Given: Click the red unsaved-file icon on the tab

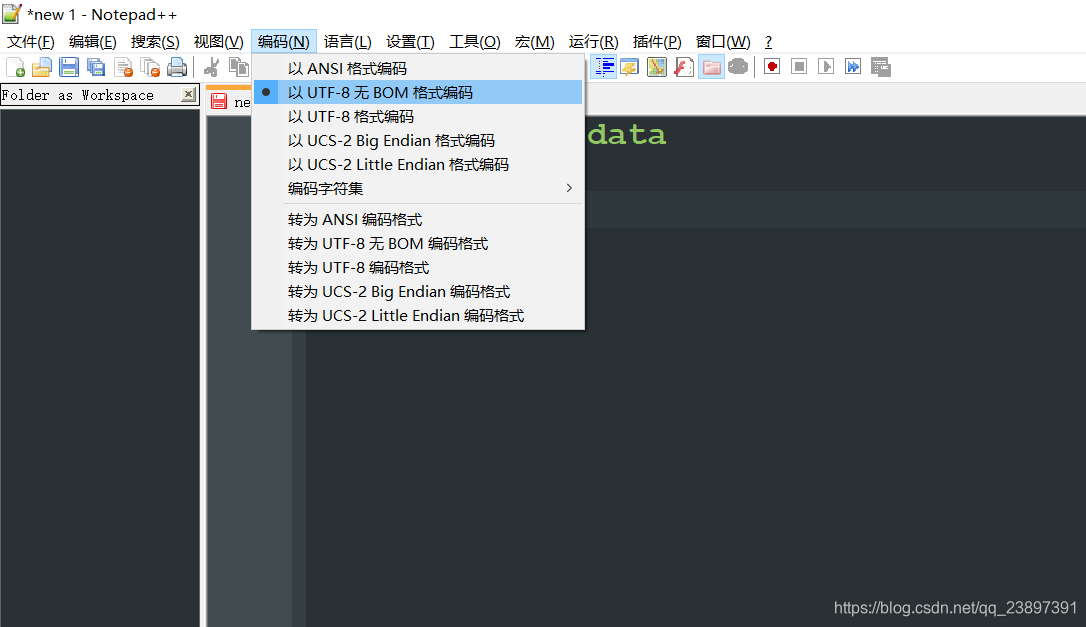Looking at the screenshot, I should tap(219, 101).
